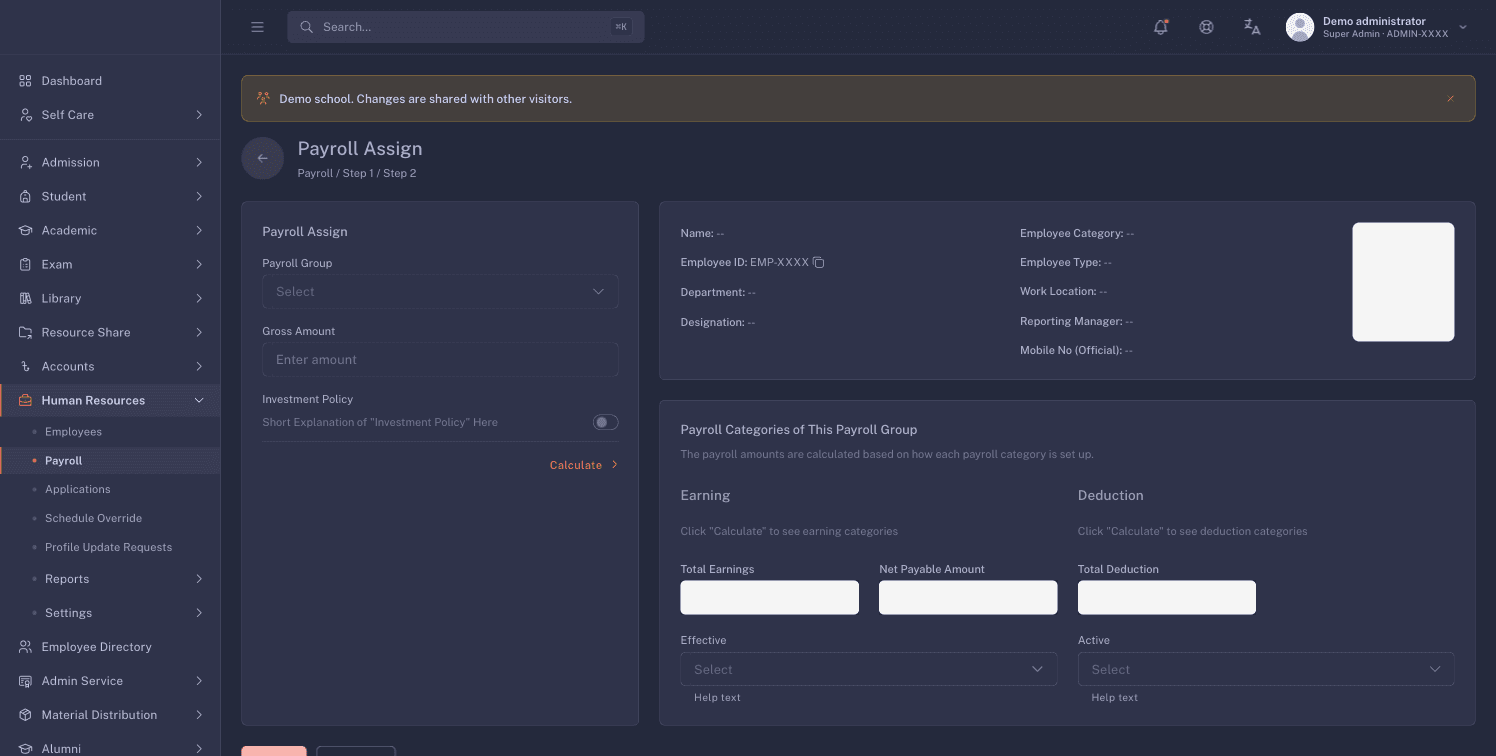Screen dimensions: 1496x756
Task: Open the Effective select dropdown
Action: (868, 670)
